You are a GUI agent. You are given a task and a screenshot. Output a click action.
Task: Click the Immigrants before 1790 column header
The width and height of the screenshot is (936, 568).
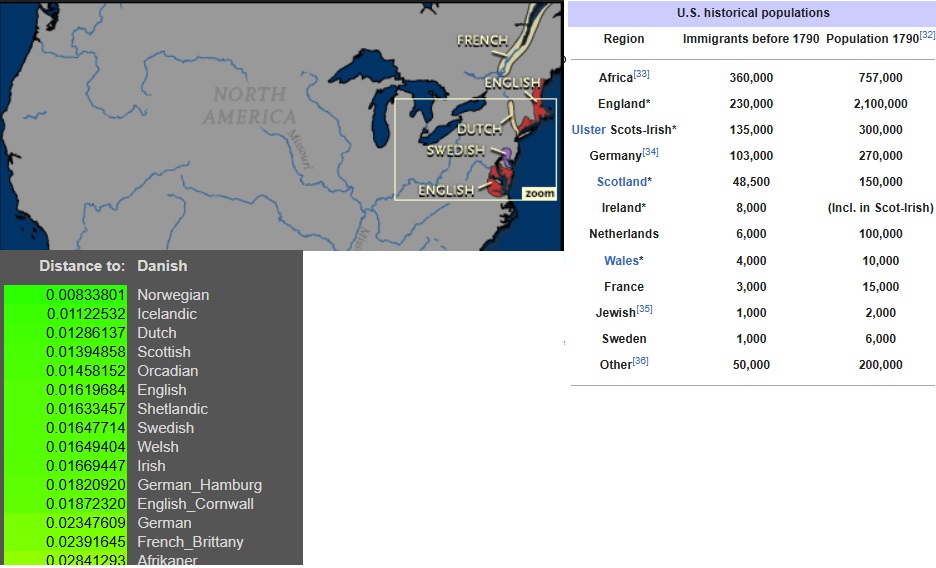pos(751,39)
